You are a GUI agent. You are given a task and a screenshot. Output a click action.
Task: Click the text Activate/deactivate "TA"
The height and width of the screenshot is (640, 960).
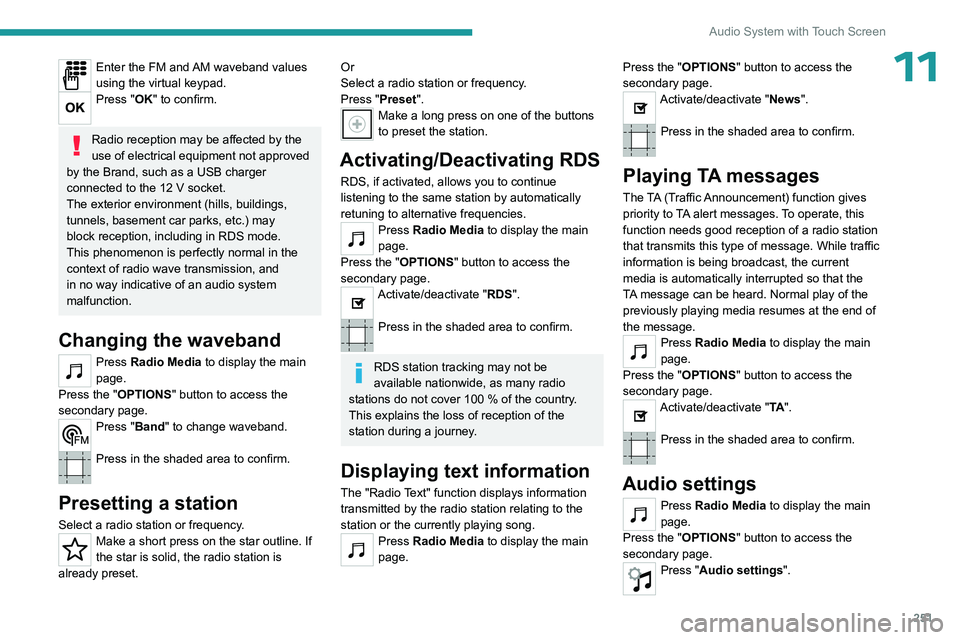click(726, 407)
